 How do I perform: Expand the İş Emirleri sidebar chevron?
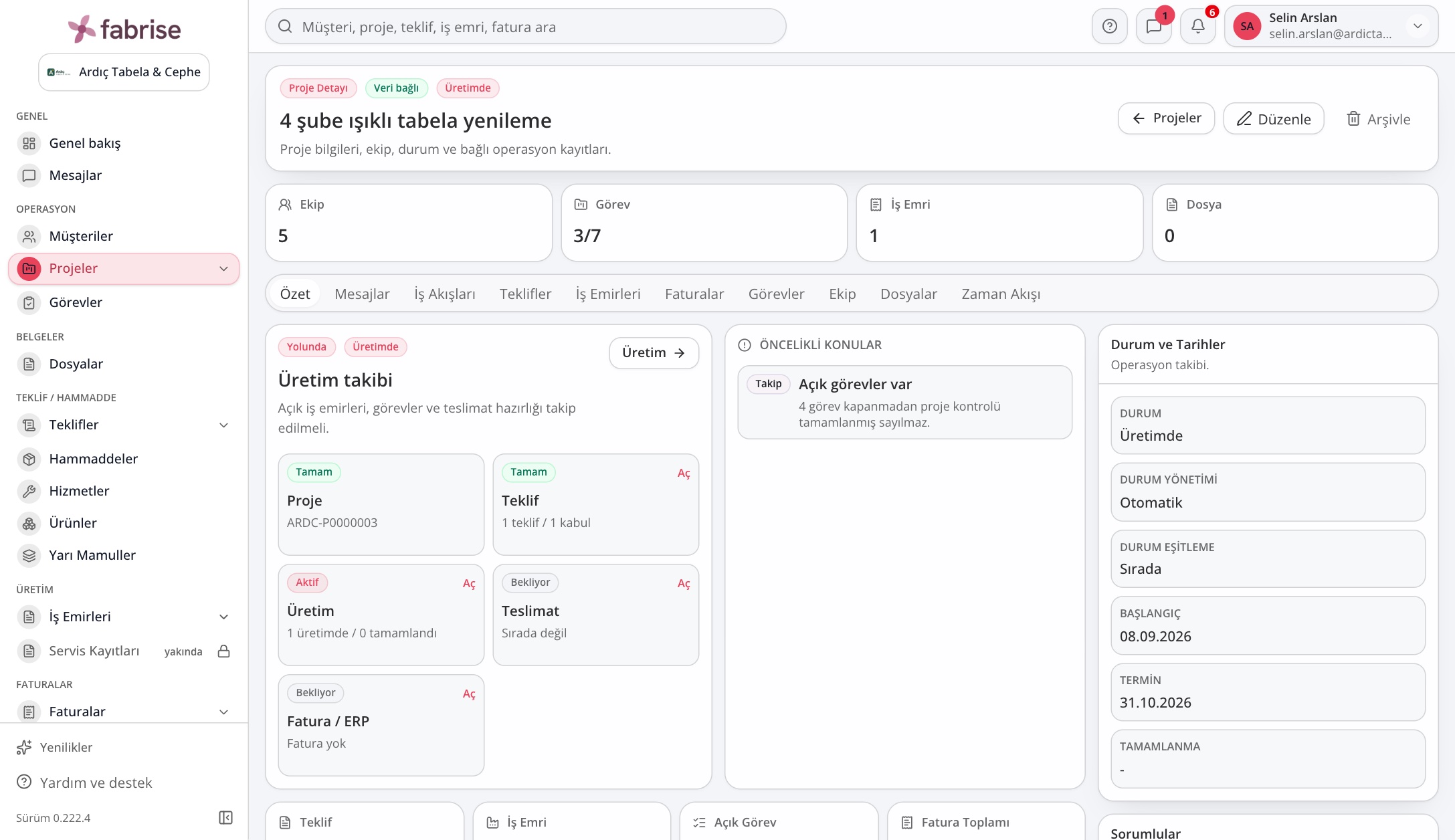(223, 617)
